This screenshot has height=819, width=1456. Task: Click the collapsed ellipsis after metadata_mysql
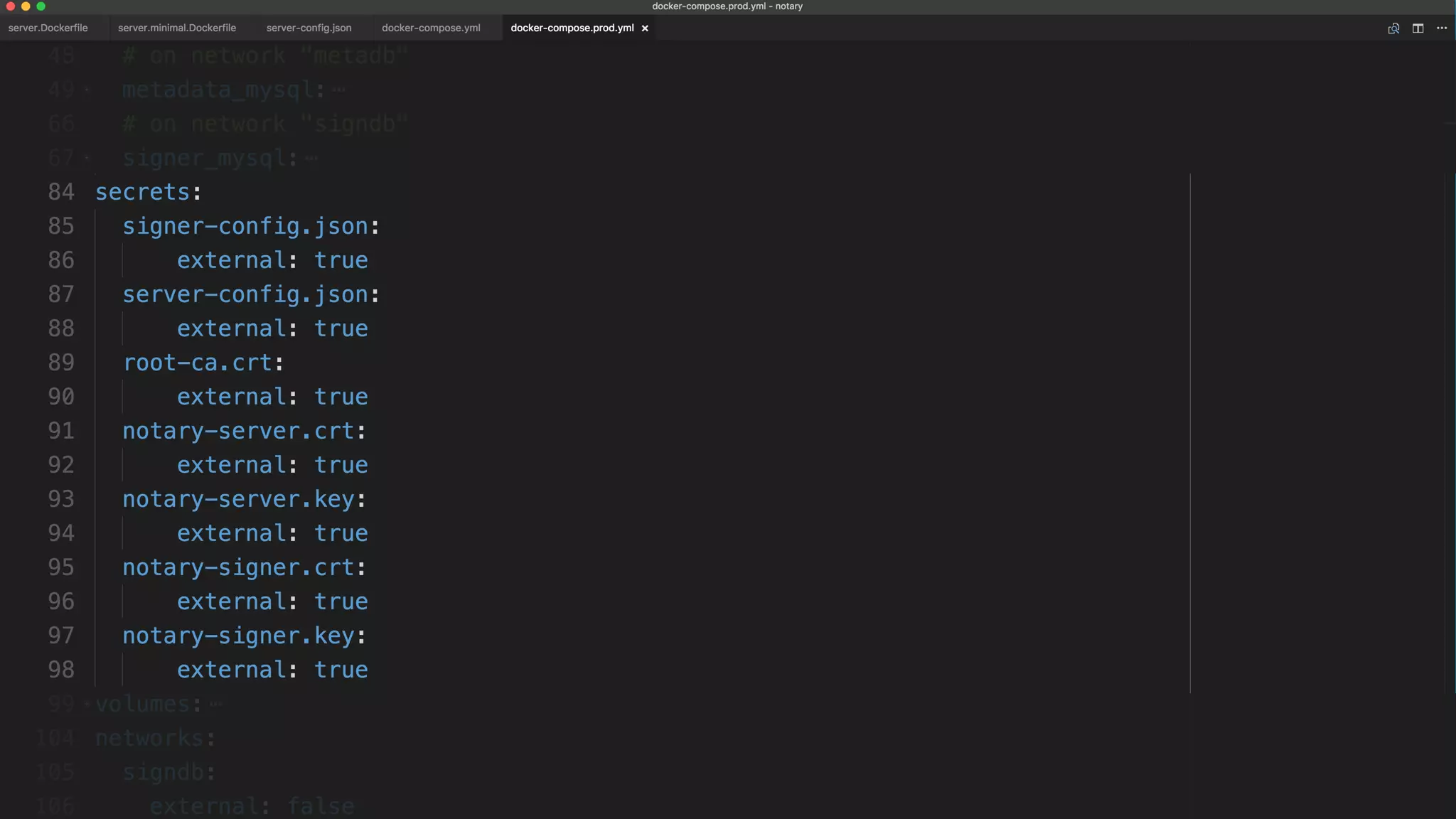click(338, 90)
